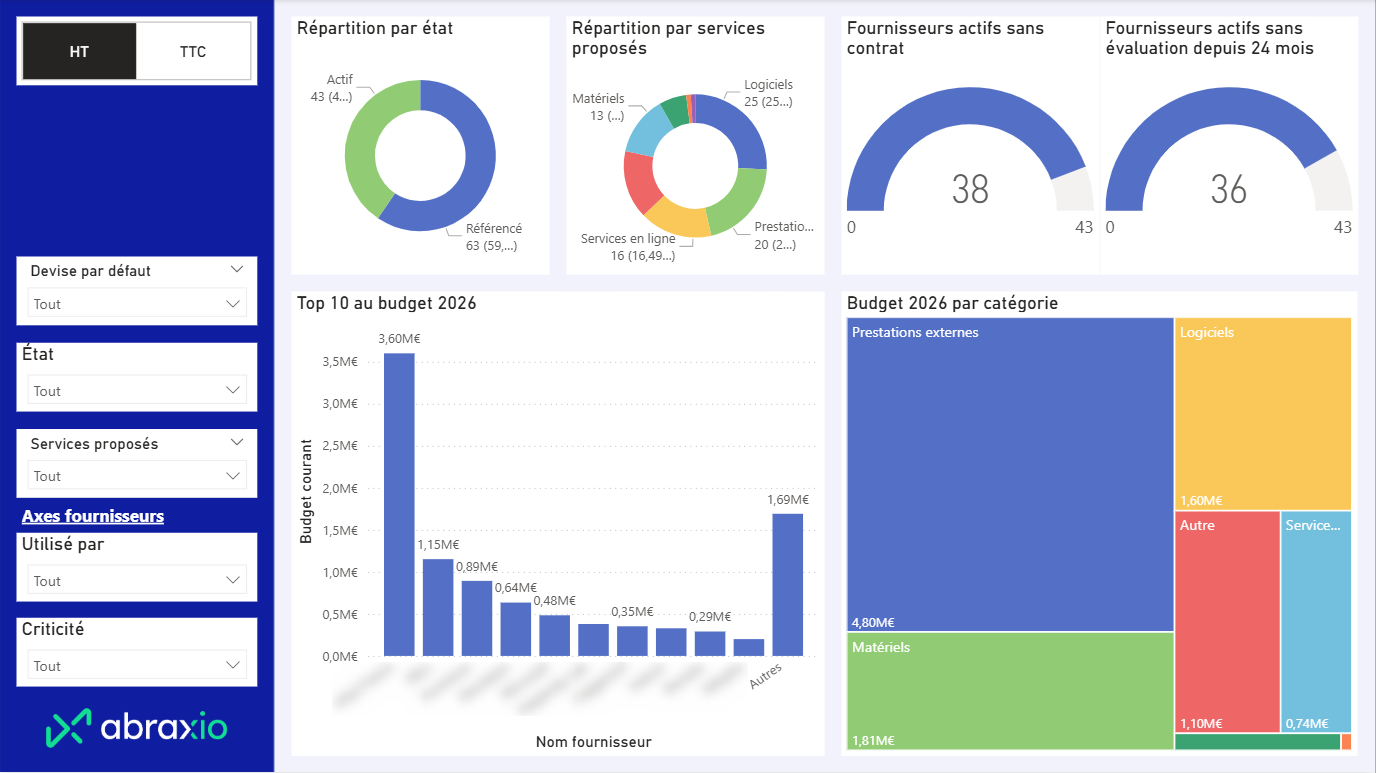Click the red Autre treemap tile
The height and width of the screenshot is (773, 1376).
click(1226, 621)
